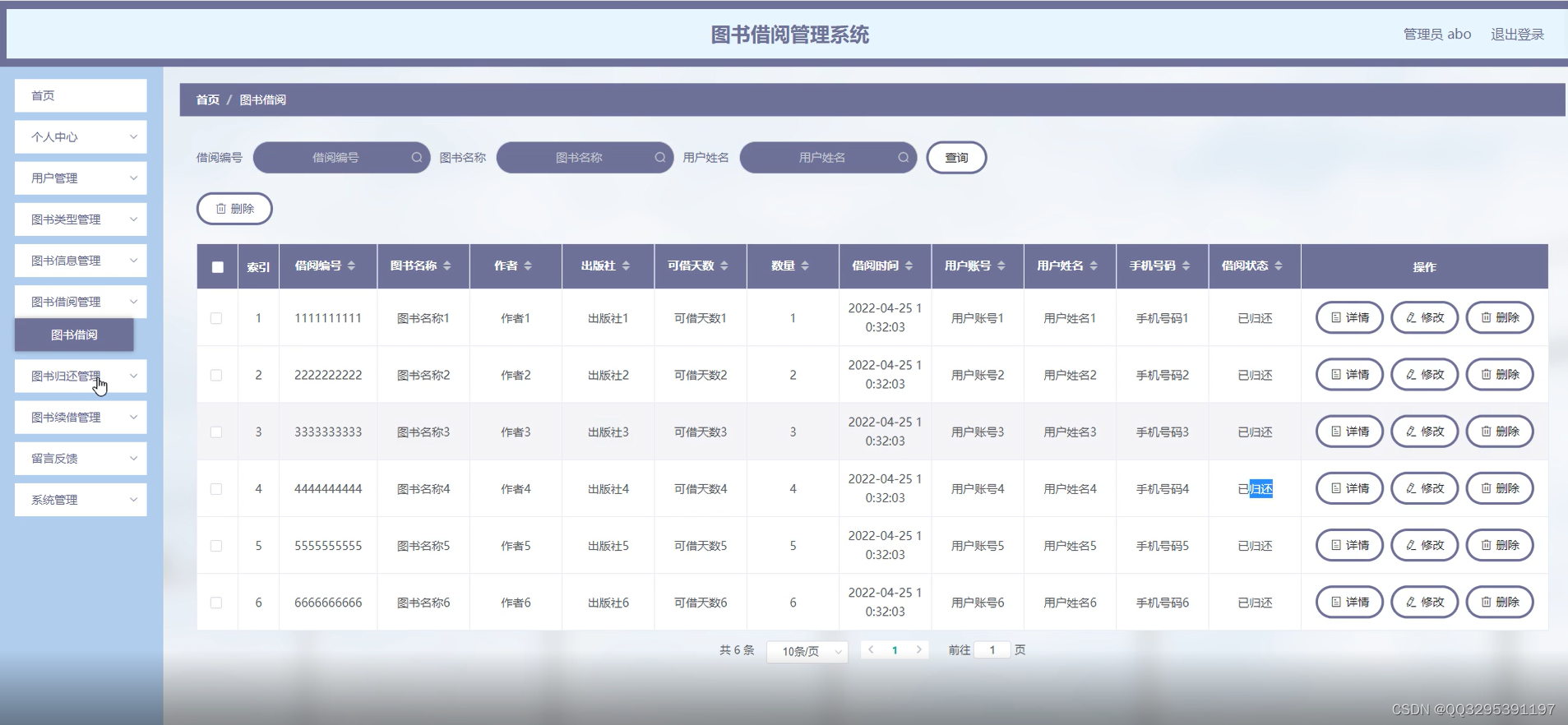This screenshot has height=725, width=1568.
Task: Click 删除 for row 图书名称6
Action: (x=1500, y=602)
